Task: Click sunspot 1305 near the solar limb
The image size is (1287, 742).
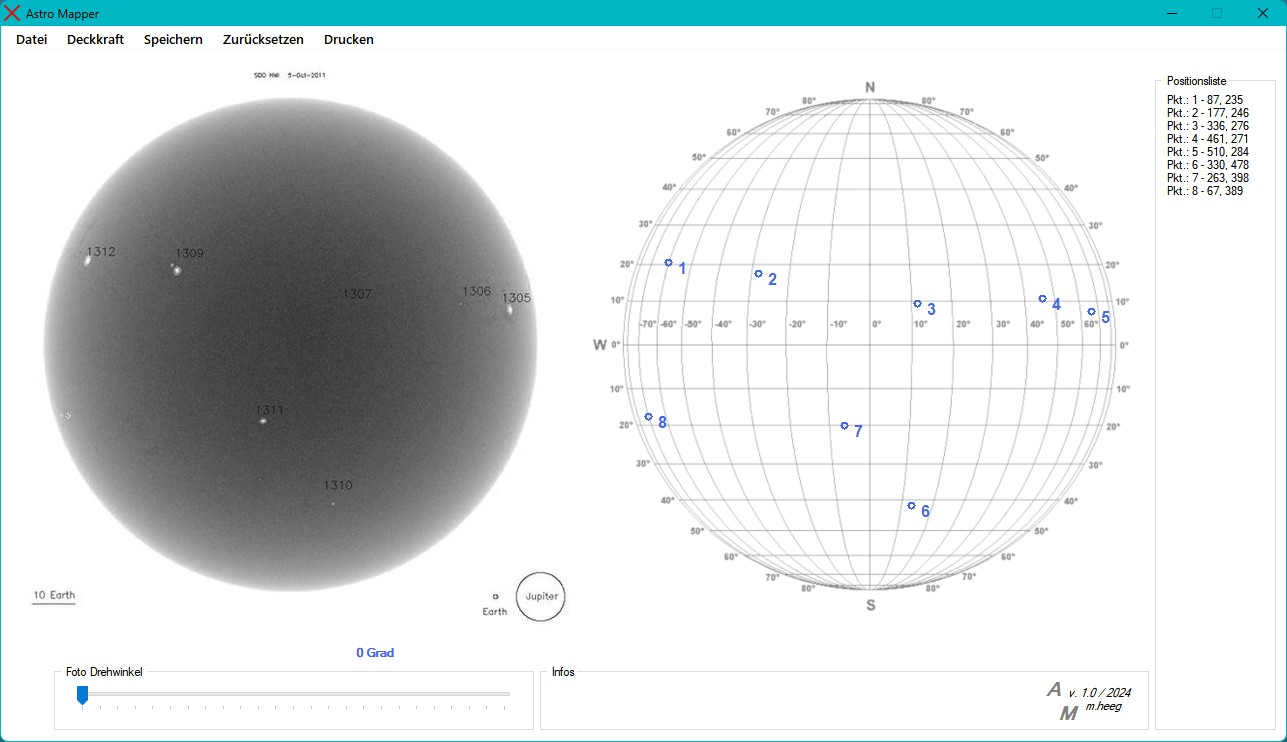Action: click(x=510, y=309)
